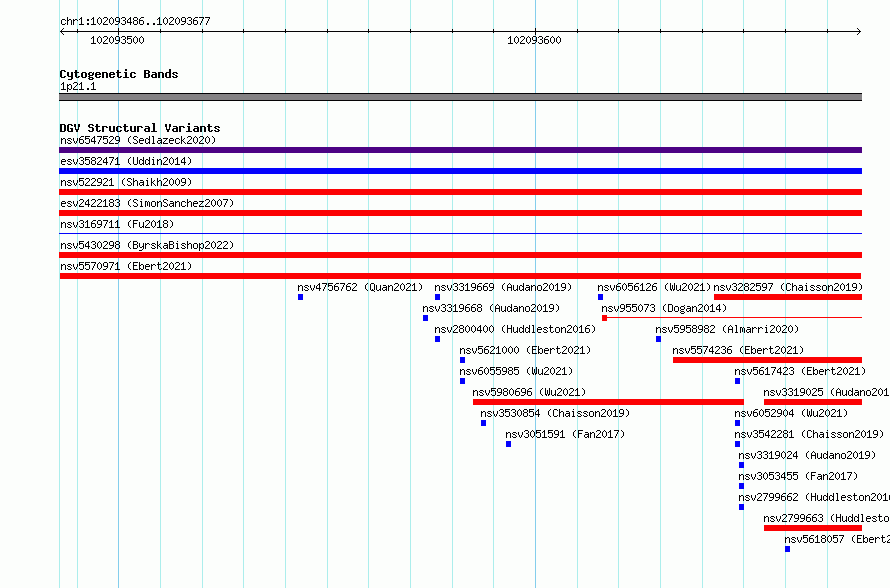Click the nsv5958982 (Almarri2020) blue marker
Screen dimensions: 890x588
(658, 339)
